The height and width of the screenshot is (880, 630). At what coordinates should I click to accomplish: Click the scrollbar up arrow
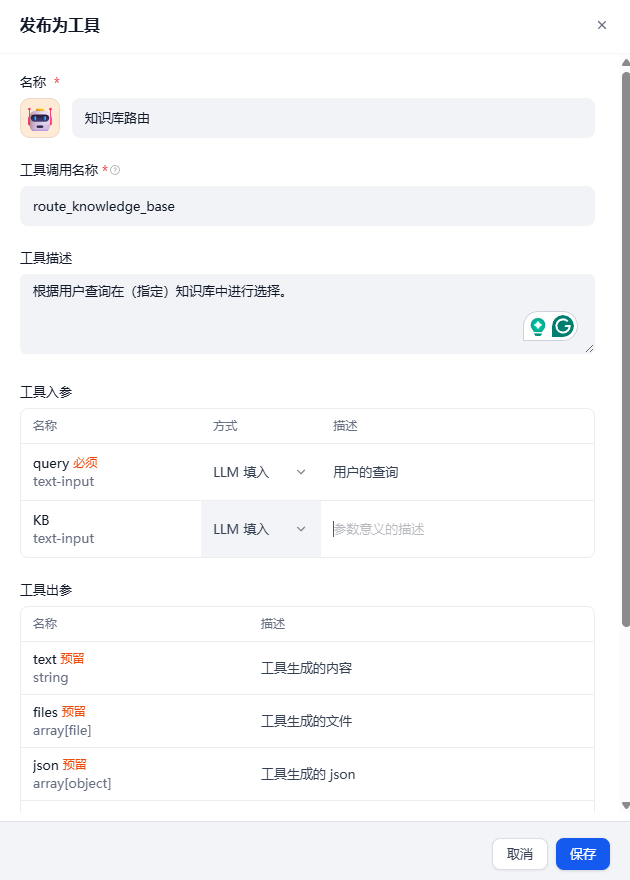[x=625, y=62]
